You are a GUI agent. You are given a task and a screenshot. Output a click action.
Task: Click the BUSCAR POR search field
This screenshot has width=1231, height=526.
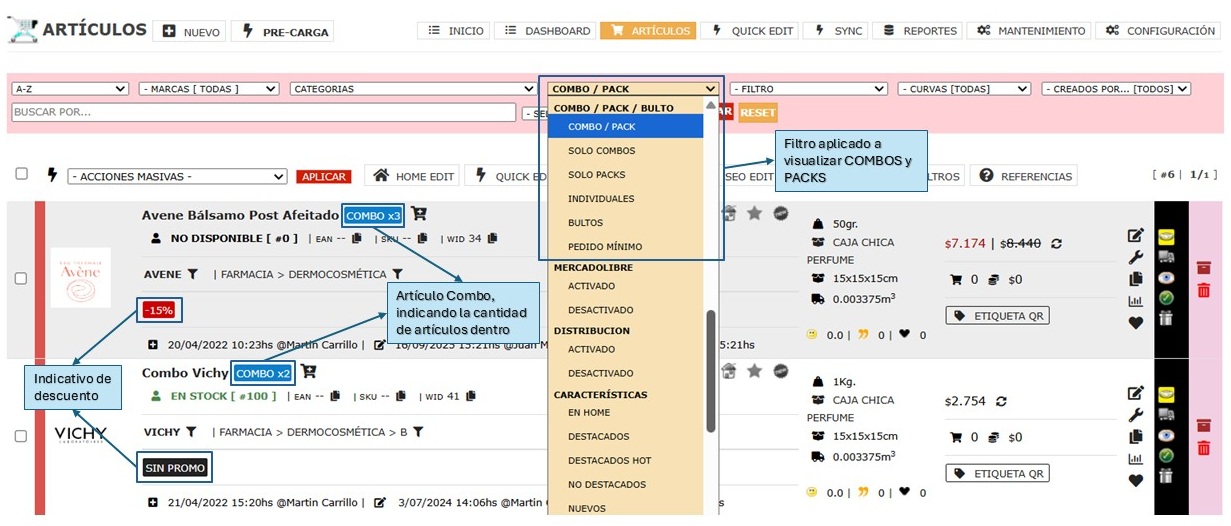coord(264,112)
